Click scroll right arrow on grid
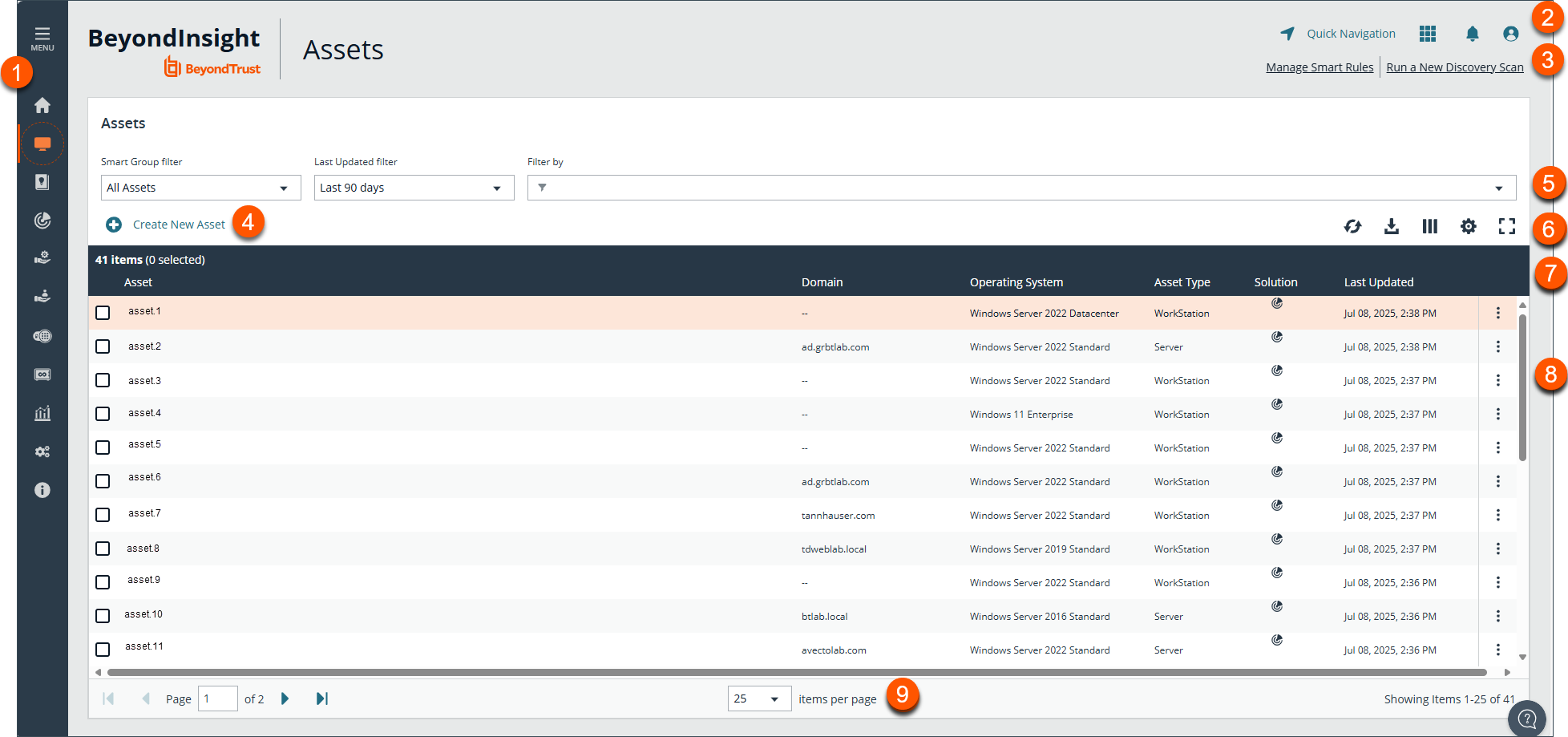The width and height of the screenshot is (1568, 737). pos(1507,672)
